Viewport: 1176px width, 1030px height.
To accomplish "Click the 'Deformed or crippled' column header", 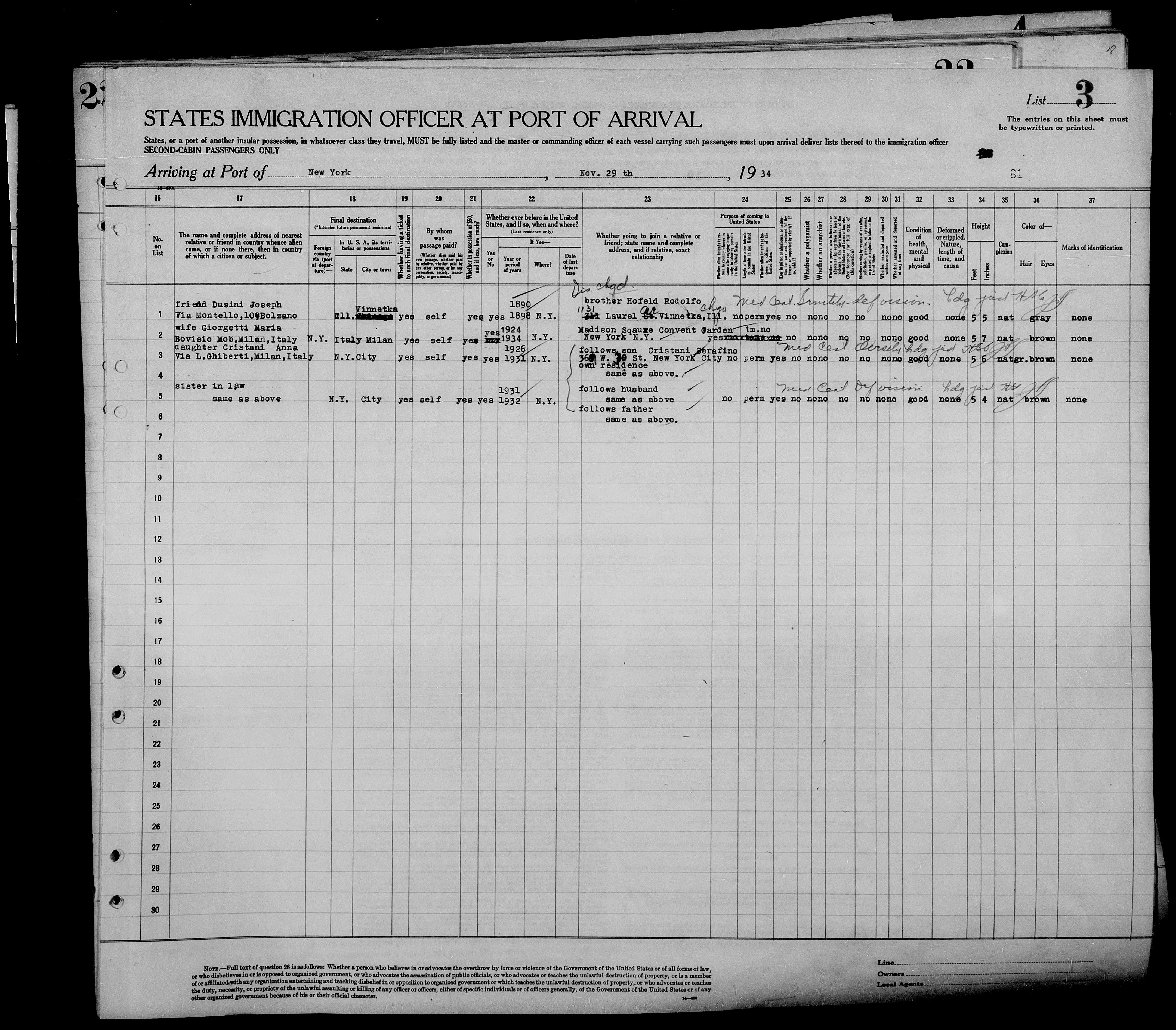I will [x=951, y=248].
